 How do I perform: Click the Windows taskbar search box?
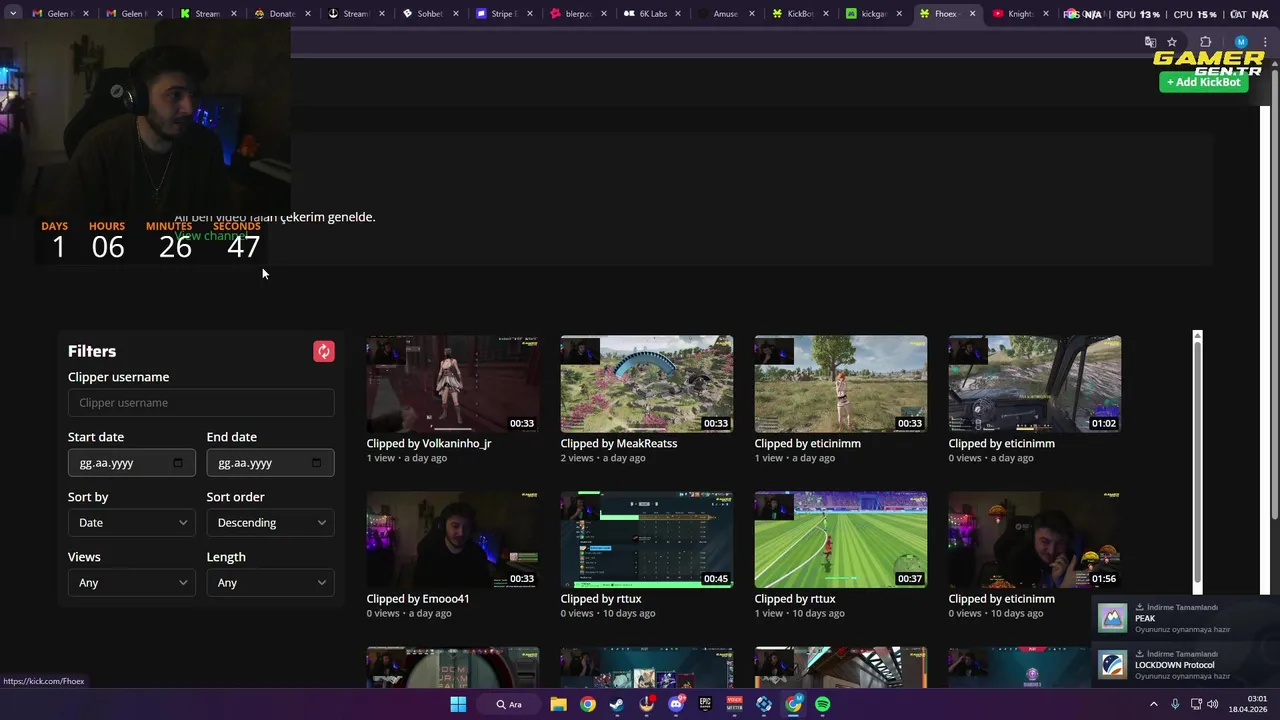(510, 704)
